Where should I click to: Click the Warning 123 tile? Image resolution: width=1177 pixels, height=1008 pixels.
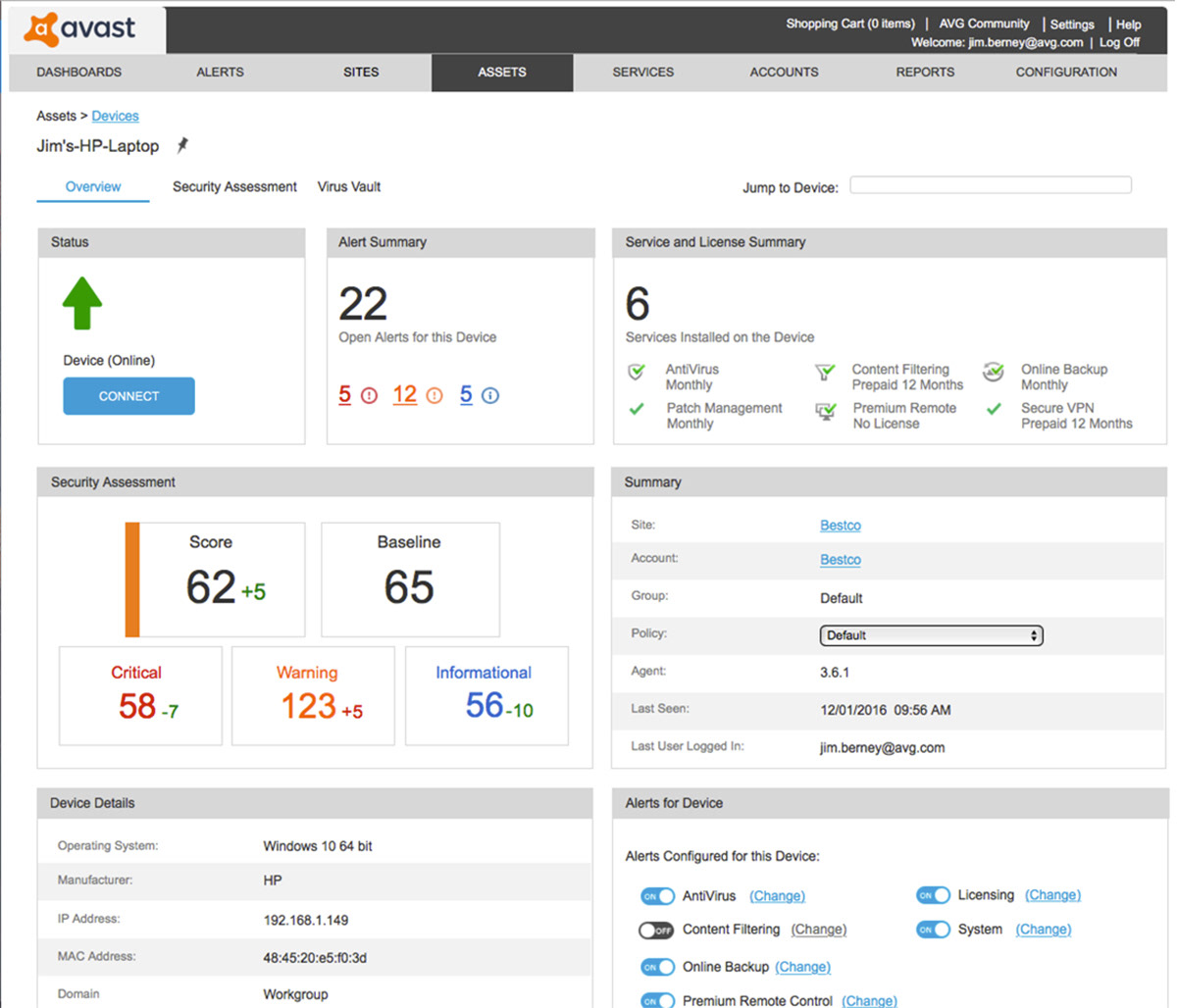[313, 695]
